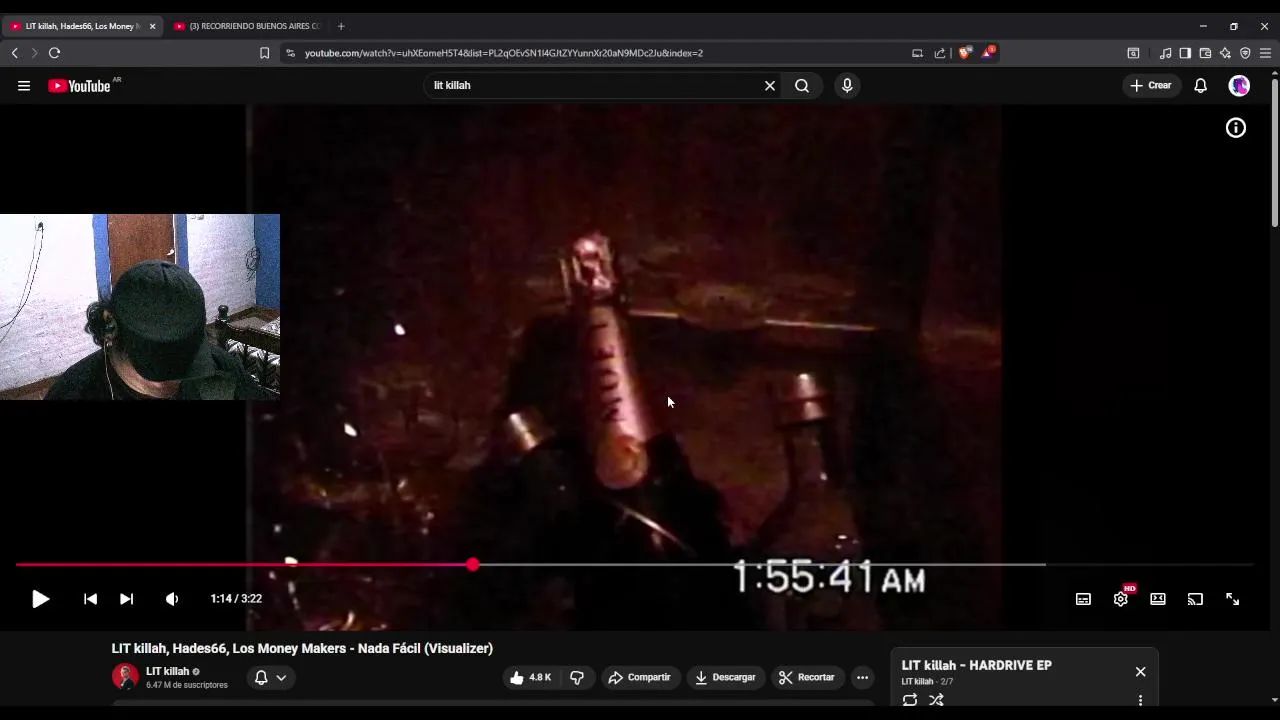Click the Descargar button
1280x720 pixels.
tap(726, 677)
